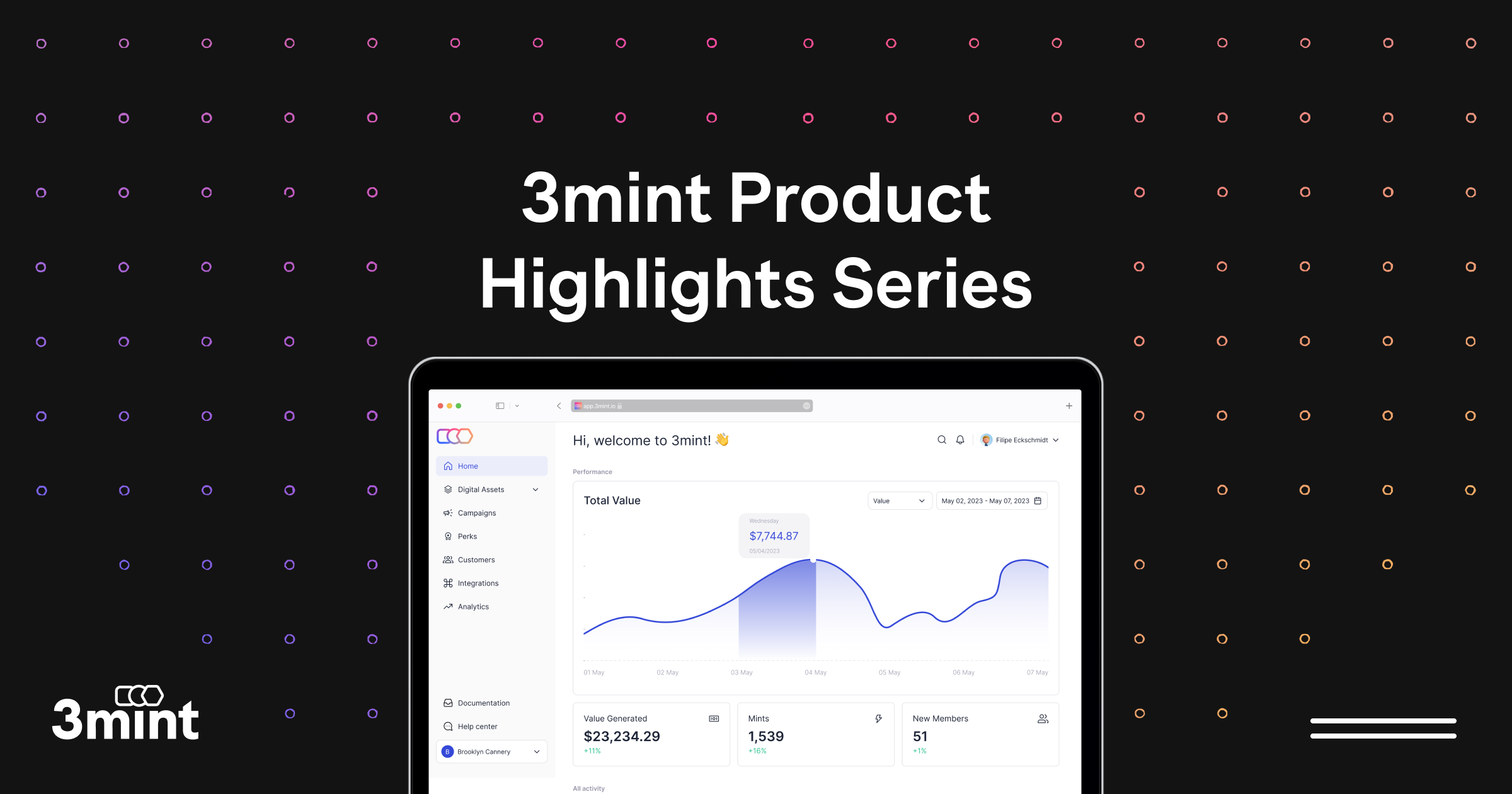Click the Home navigation icon
1512x794 pixels.
click(448, 465)
